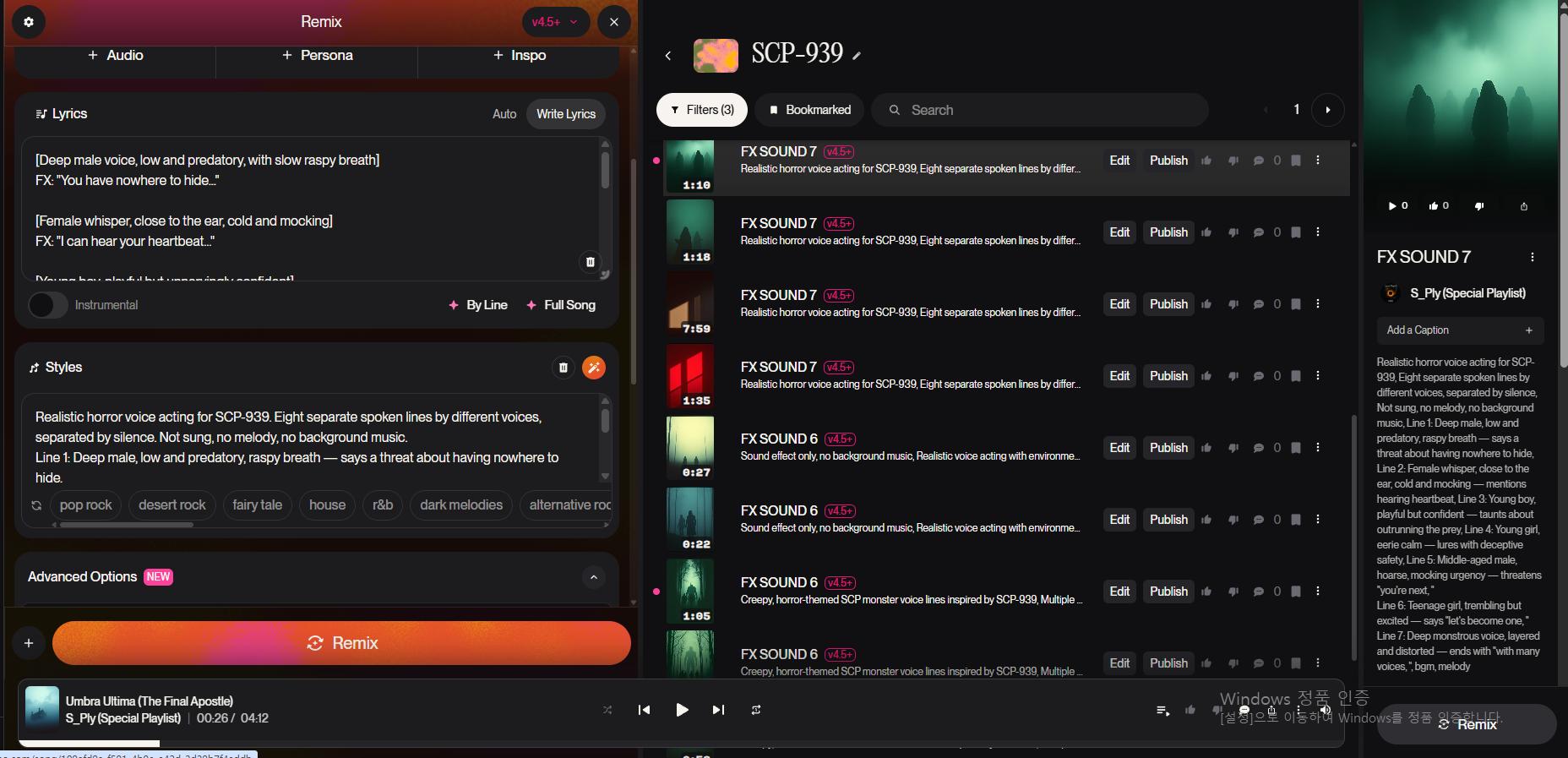1568x758 pixels.
Task: Publish the 1:35 FX SOUND 7 track
Action: (1168, 376)
